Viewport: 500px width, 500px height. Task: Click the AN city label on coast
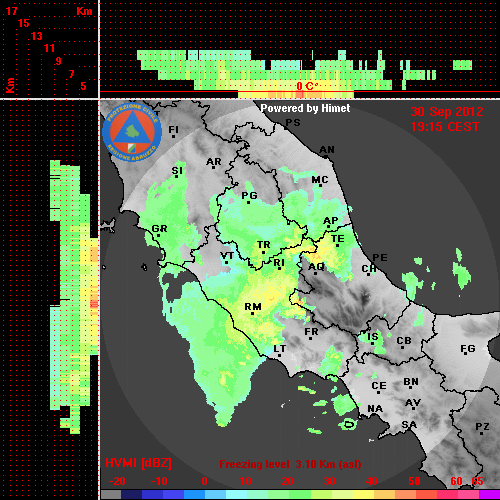tap(327, 150)
